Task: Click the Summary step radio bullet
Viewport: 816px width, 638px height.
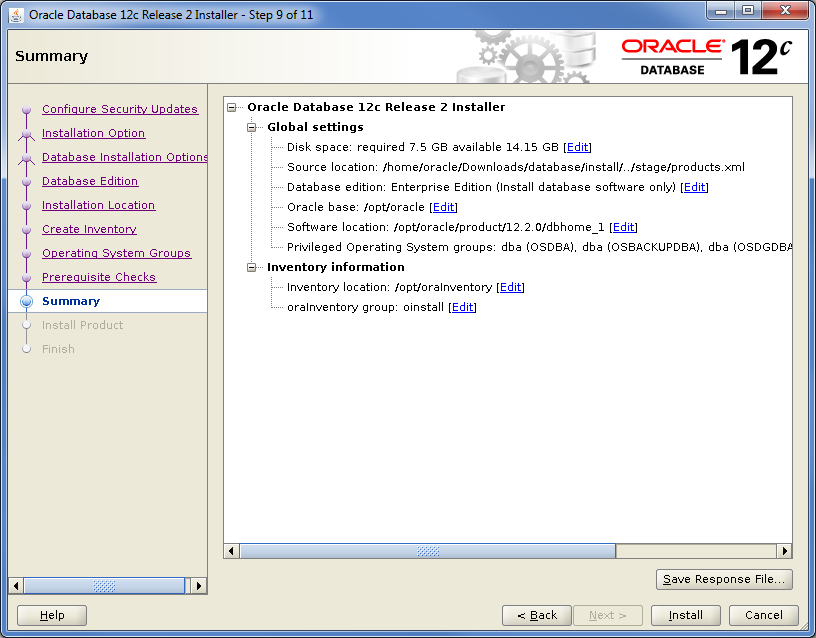Action: [x=27, y=301]
